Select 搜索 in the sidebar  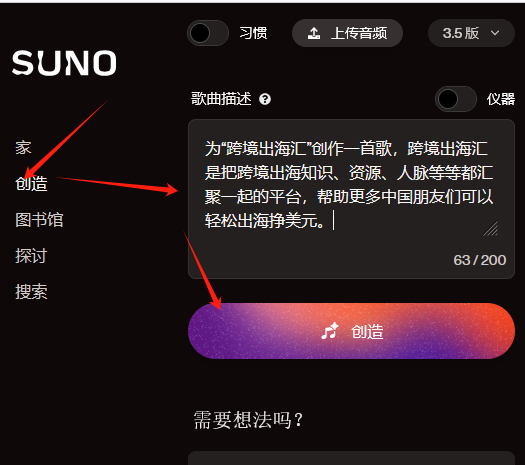point(31,292)
